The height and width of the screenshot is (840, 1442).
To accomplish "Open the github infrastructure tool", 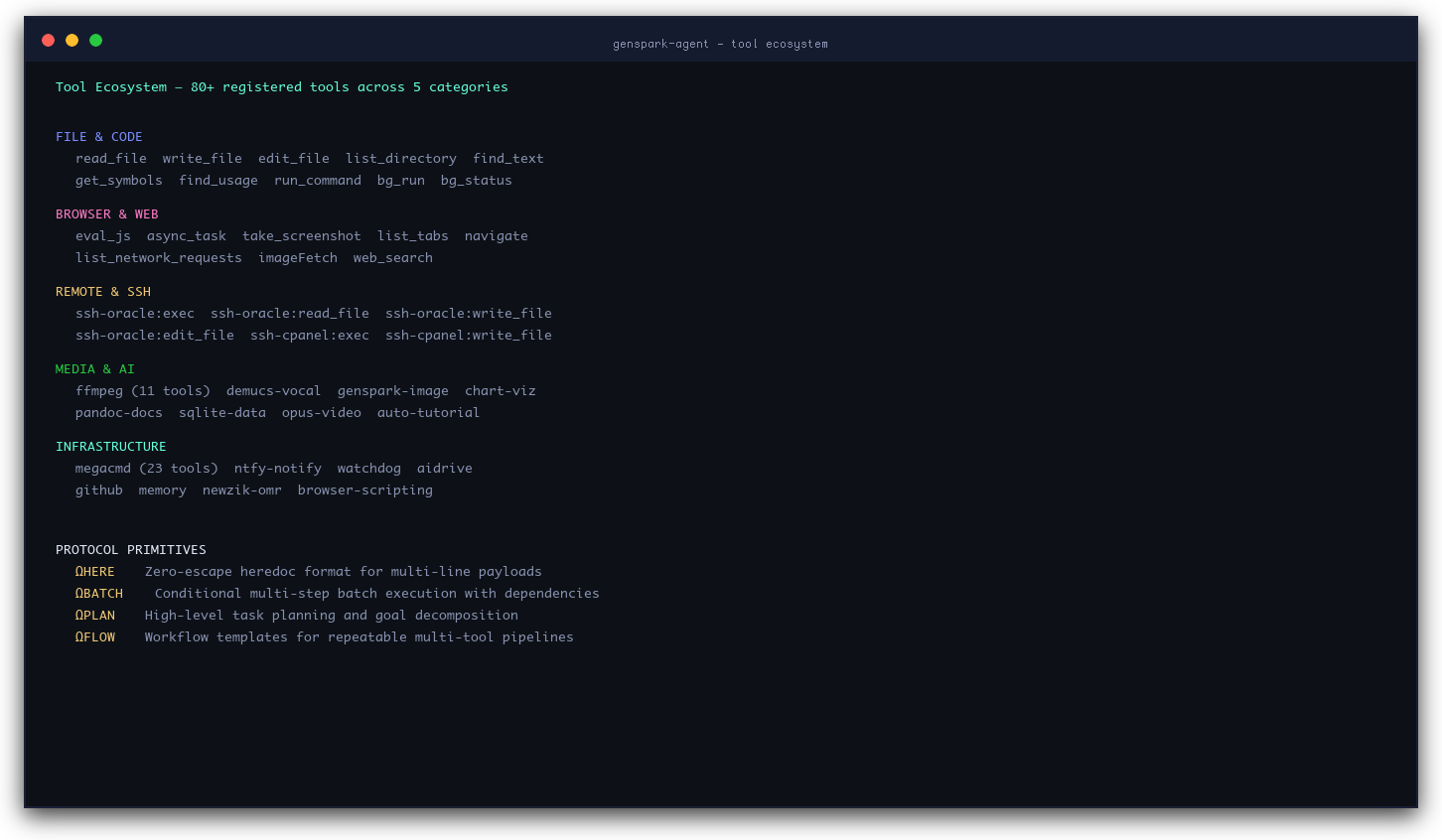I will tap(98, 490).
